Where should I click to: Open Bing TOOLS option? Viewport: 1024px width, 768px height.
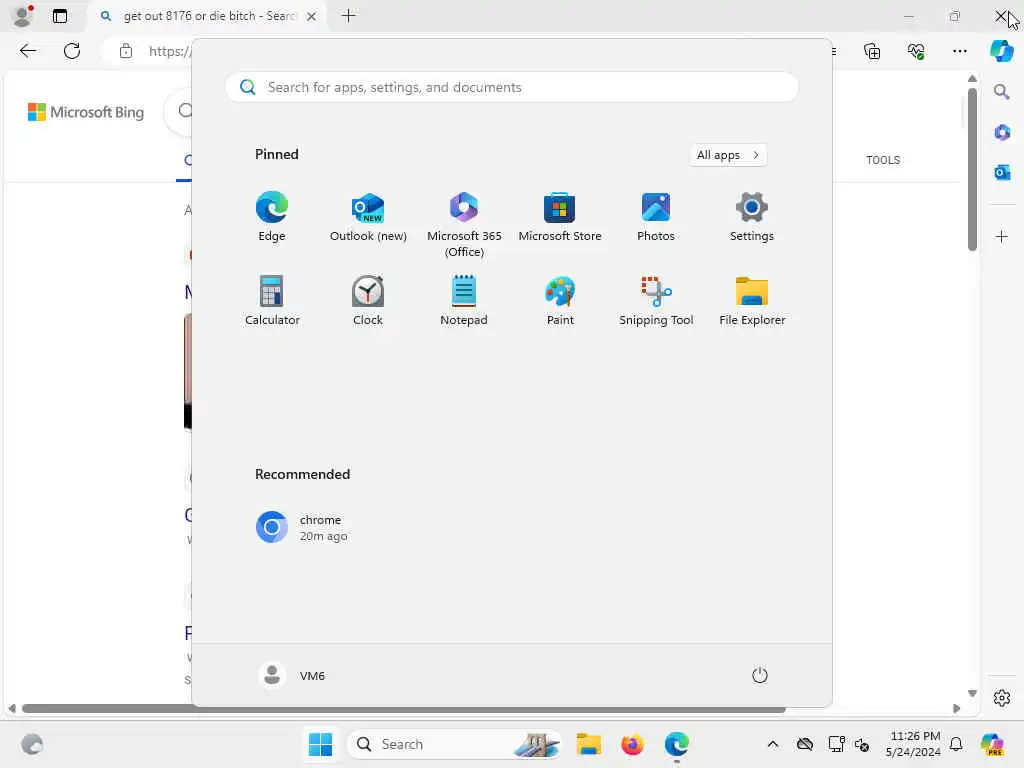[x=883, y=160]
